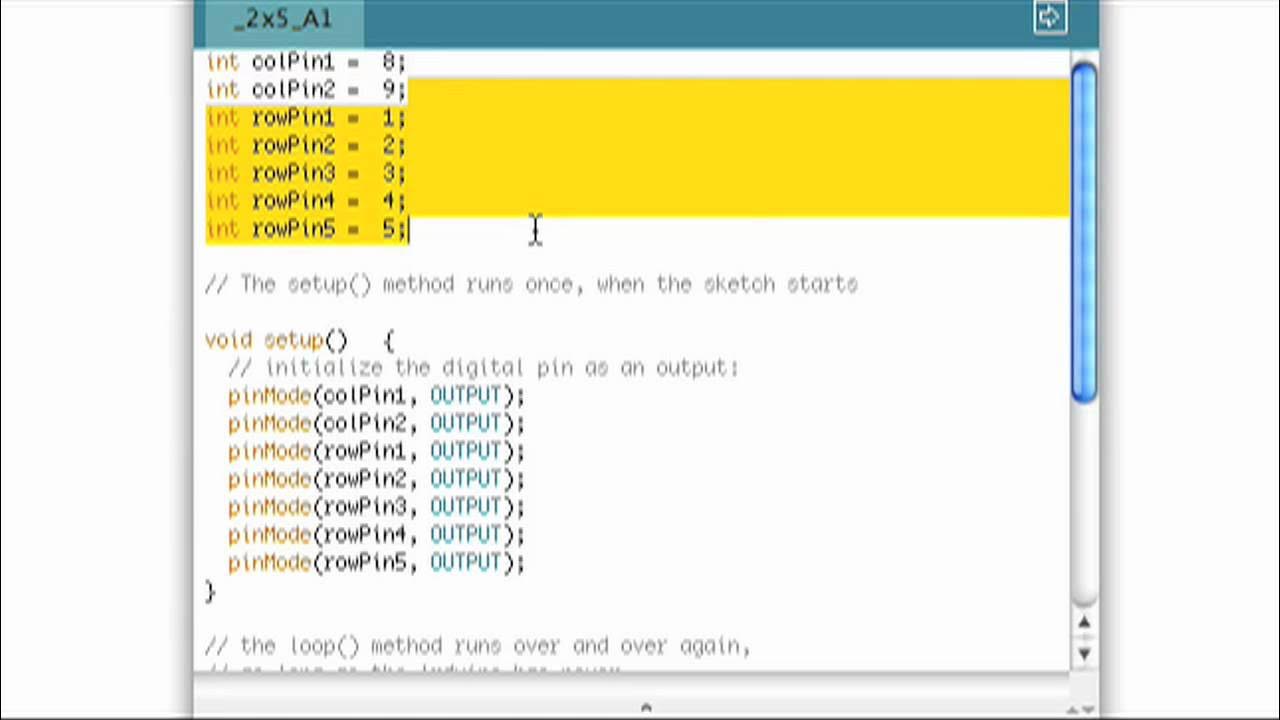Click the highlighted 'int rowPin2 = 2;' line

click(x=305, y=146)
